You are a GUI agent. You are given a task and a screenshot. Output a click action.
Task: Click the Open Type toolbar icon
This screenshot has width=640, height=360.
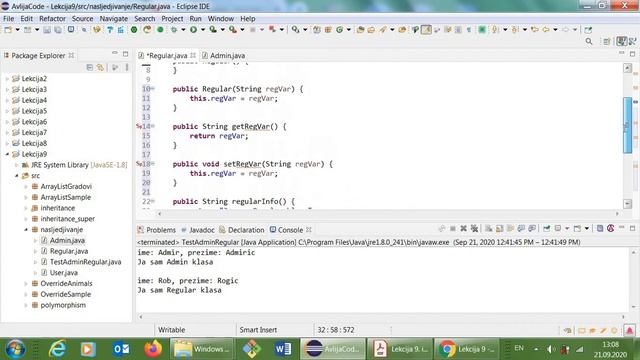[360, 30]
